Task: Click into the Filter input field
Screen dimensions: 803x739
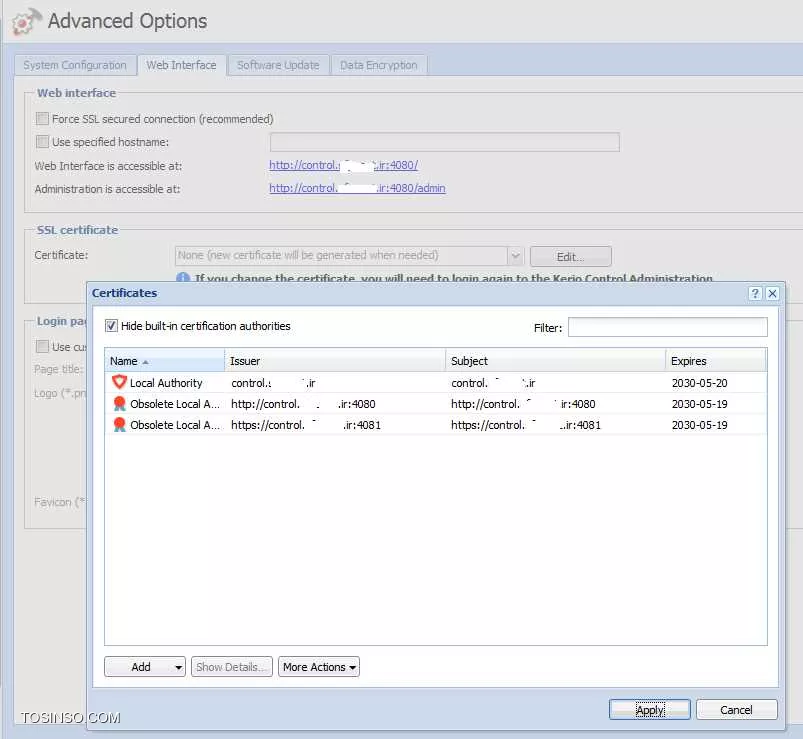Action: click(667, 327)
